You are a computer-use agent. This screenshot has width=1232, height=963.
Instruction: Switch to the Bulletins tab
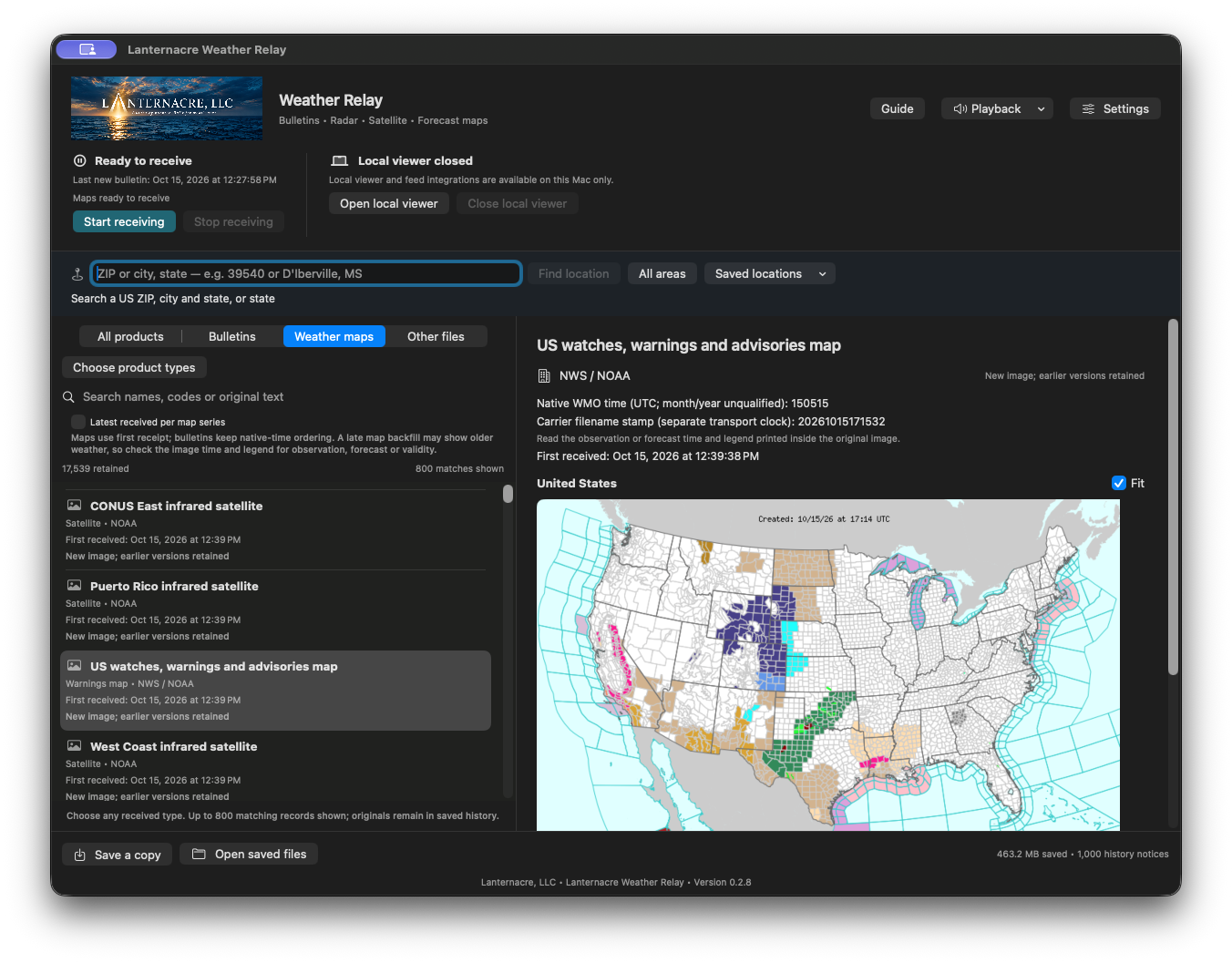click(232, 336)
